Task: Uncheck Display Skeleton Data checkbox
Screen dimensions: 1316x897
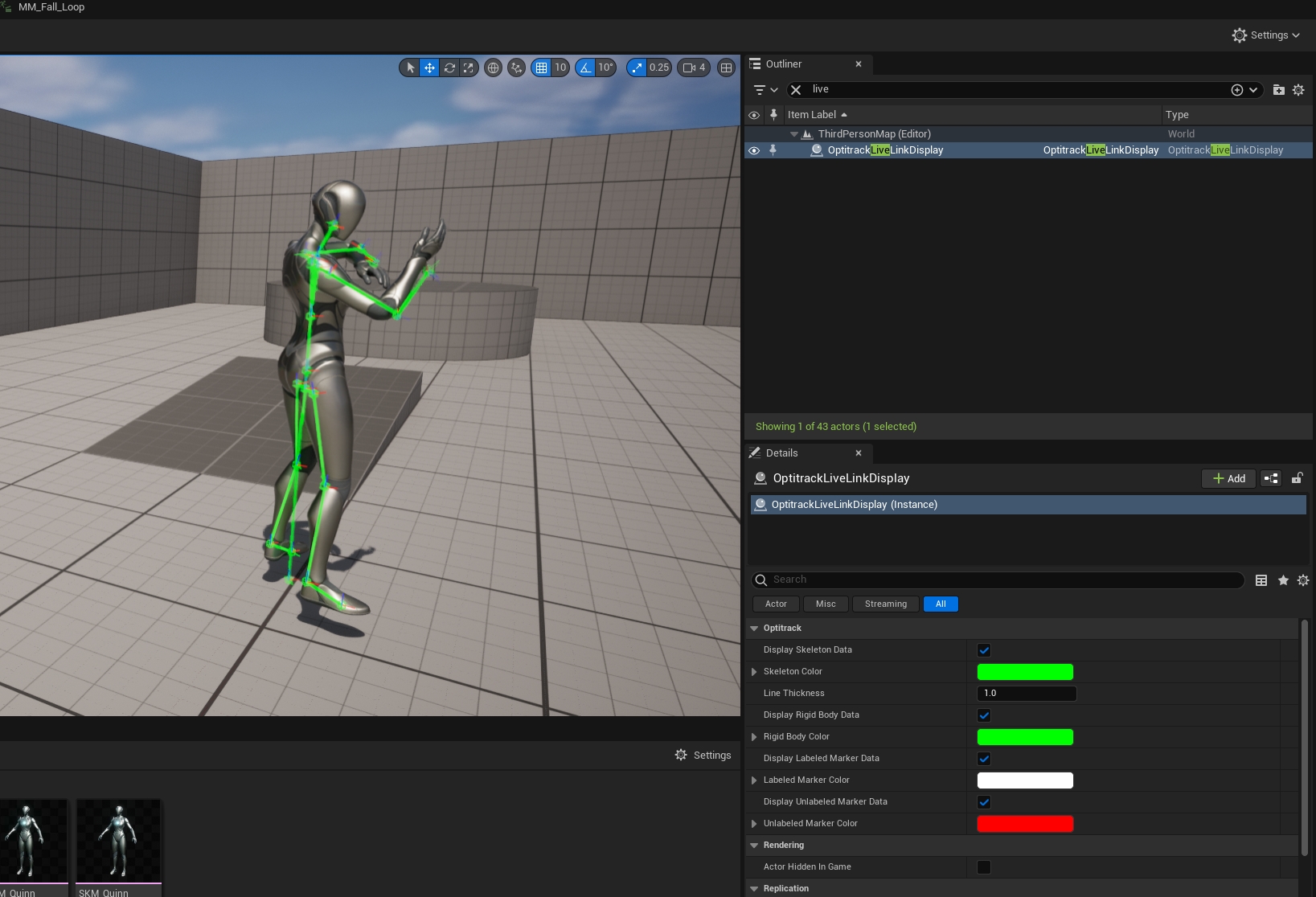Action: (984, 650)
